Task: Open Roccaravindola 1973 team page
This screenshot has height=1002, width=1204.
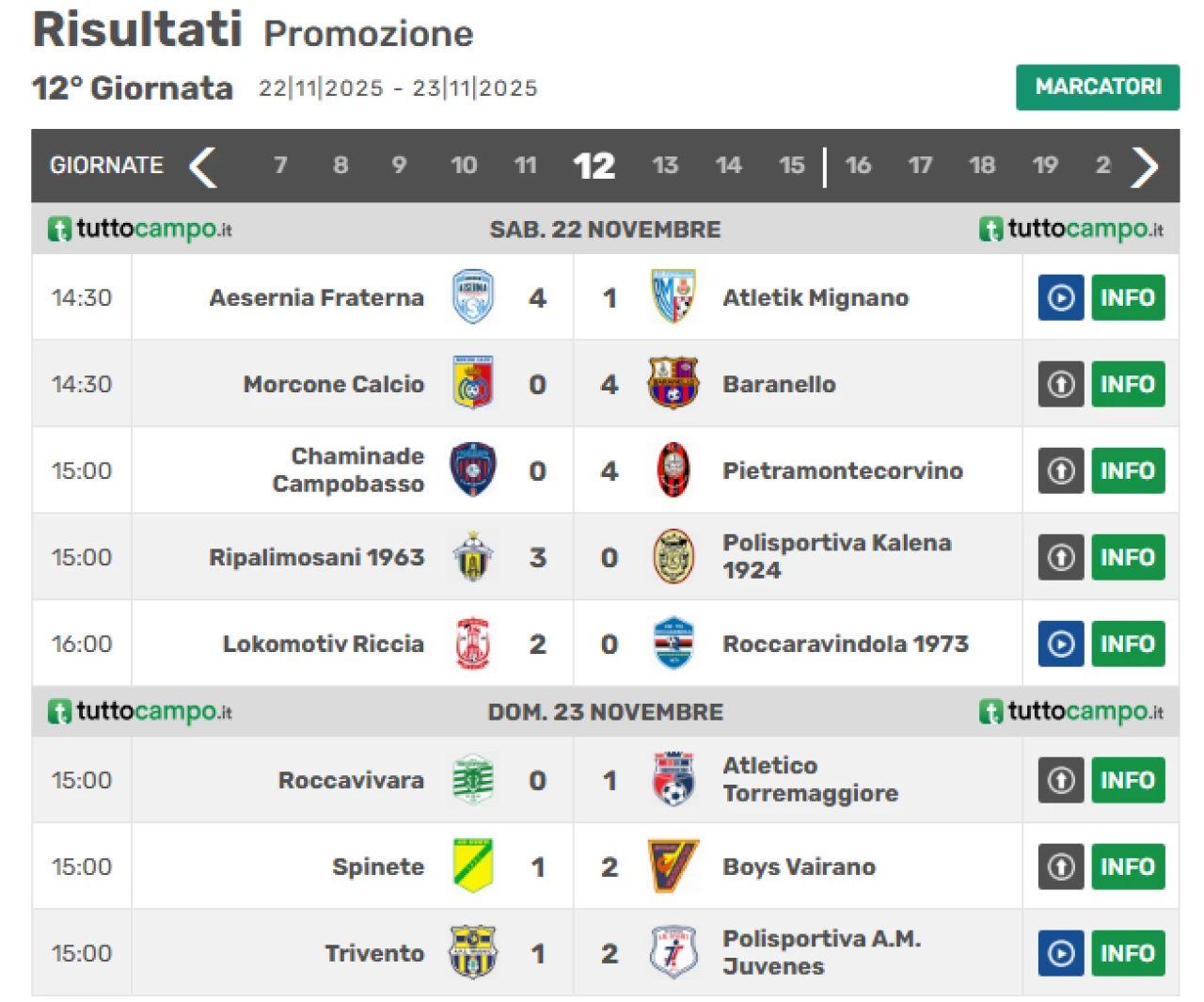Action: [845, 644]
